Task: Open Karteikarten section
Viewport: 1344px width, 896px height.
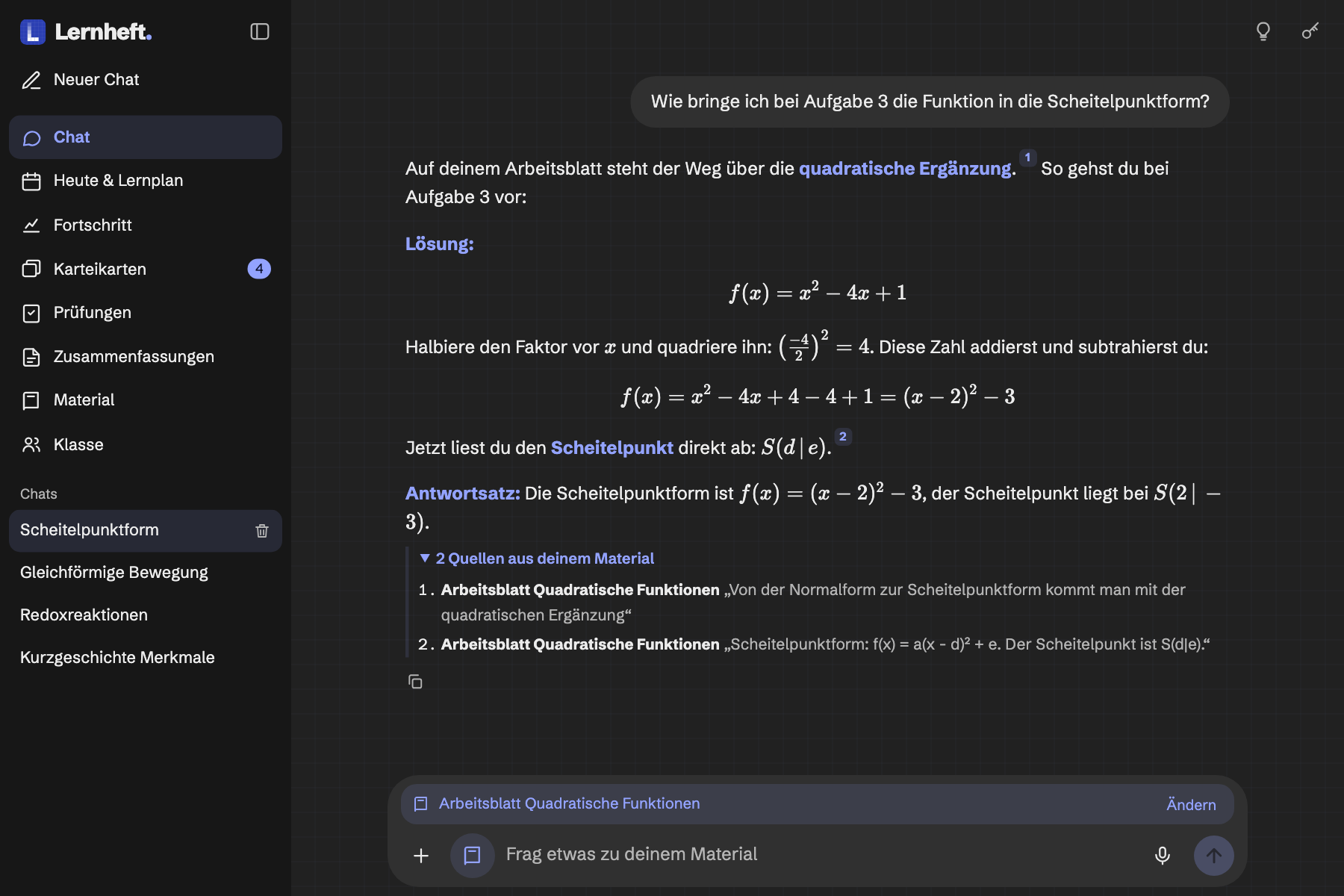Action: point(146,269)
